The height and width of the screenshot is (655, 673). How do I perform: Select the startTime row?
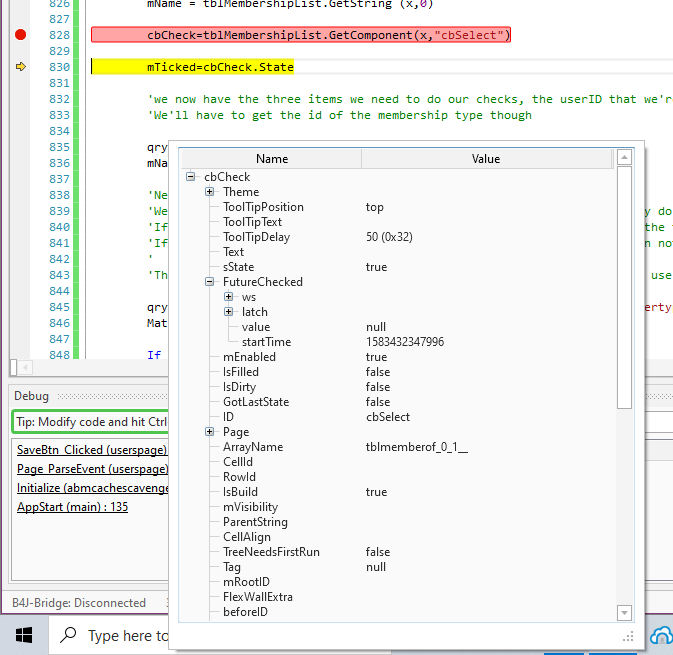pos(397,342)
